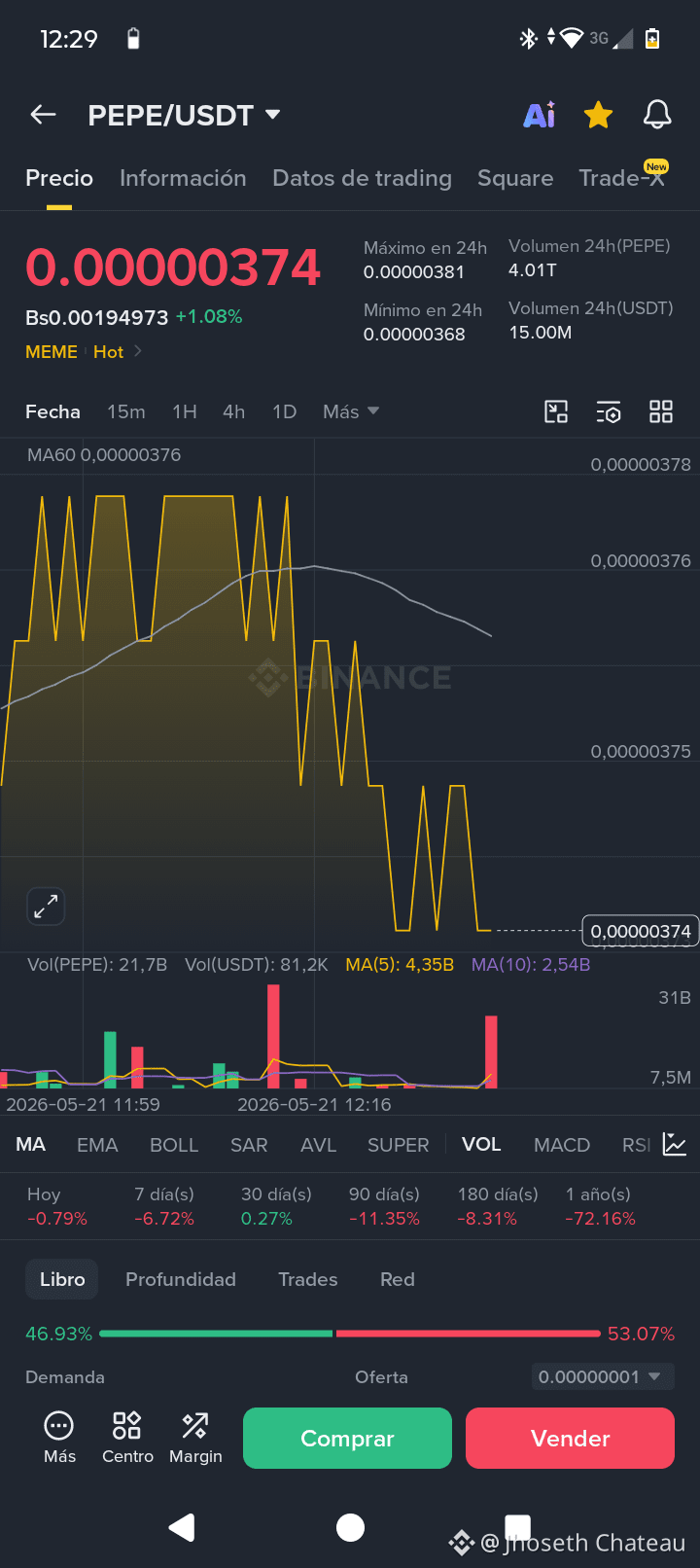The width and height of the screenshot is (700, 1568).
Task: Select the Fecha chart interval
Action: 52,411
